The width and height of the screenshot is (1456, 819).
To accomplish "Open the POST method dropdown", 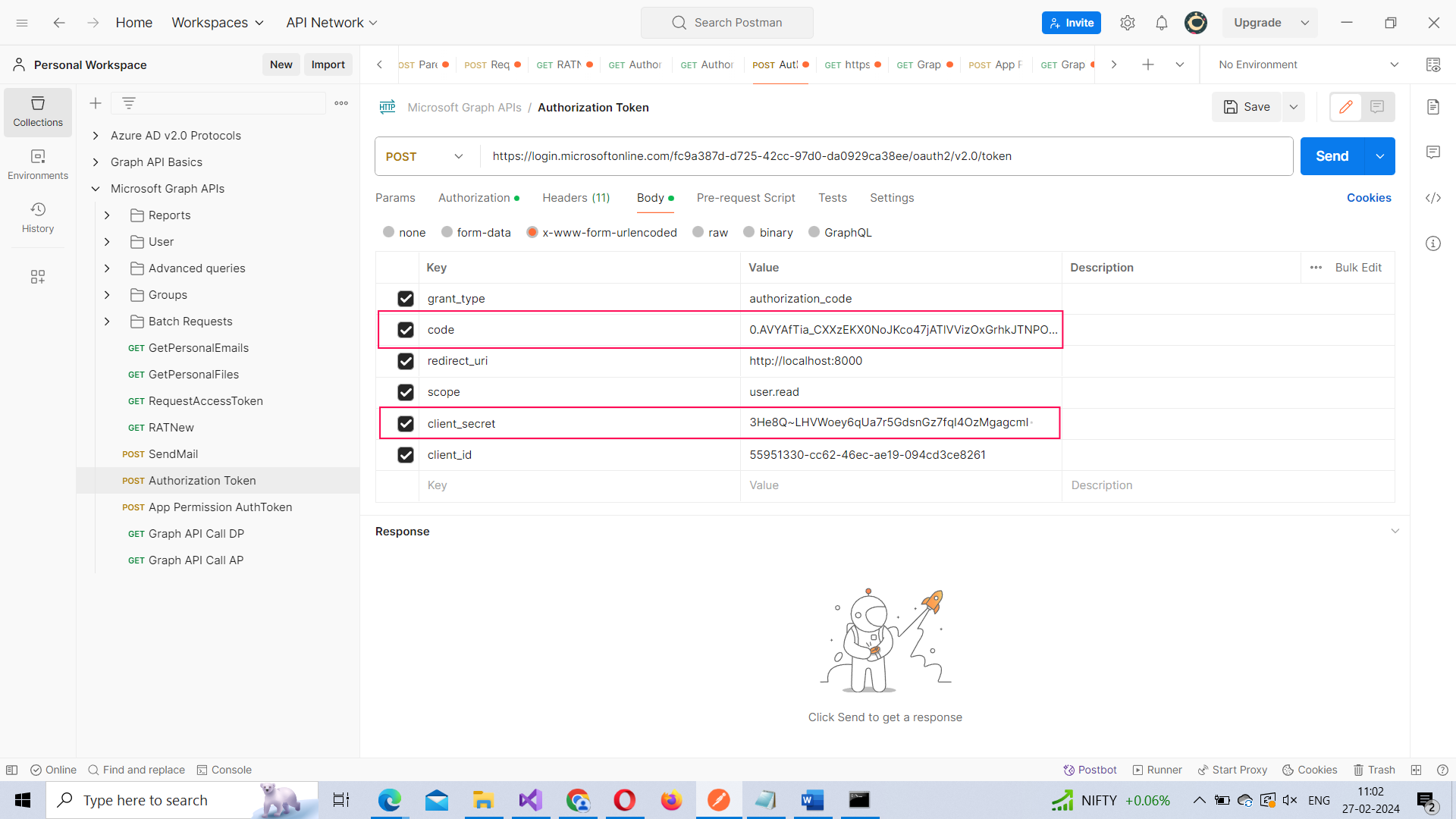I will (425, 156).
